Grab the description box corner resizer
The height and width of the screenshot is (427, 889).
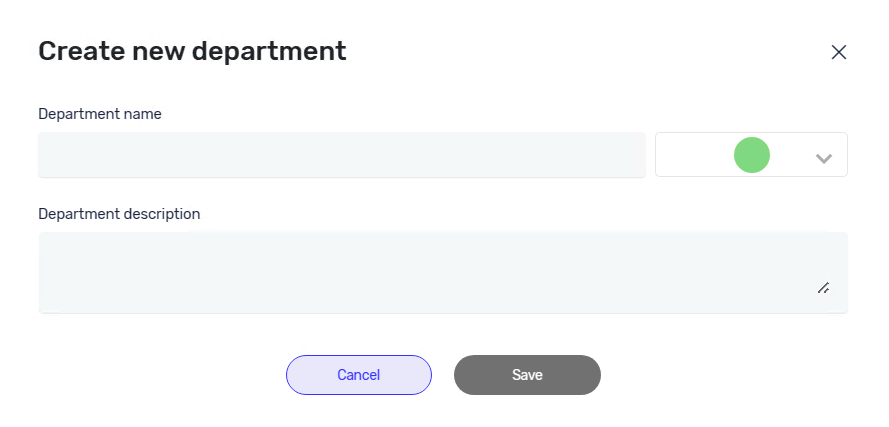(x=823, y=288)
